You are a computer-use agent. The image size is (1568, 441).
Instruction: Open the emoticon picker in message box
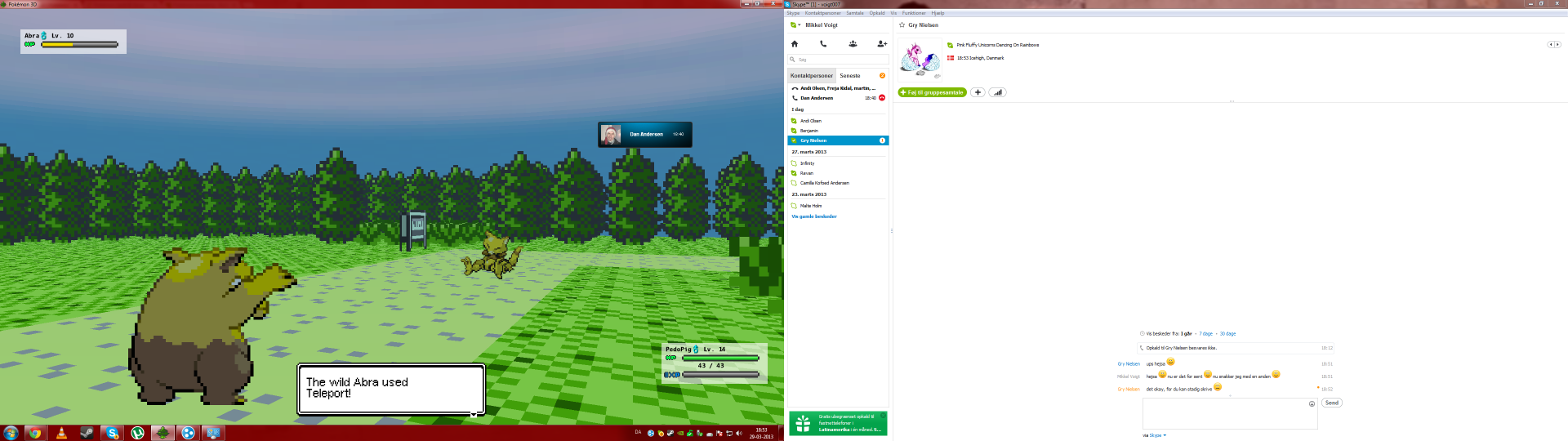[1312, 403]
